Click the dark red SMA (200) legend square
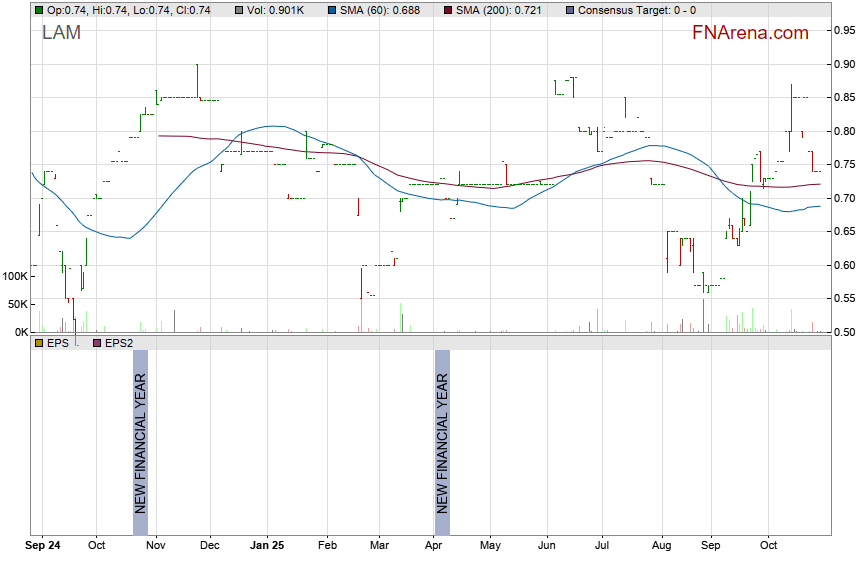The width and height of the screenshot is (859, 566). tap(446, 10)
